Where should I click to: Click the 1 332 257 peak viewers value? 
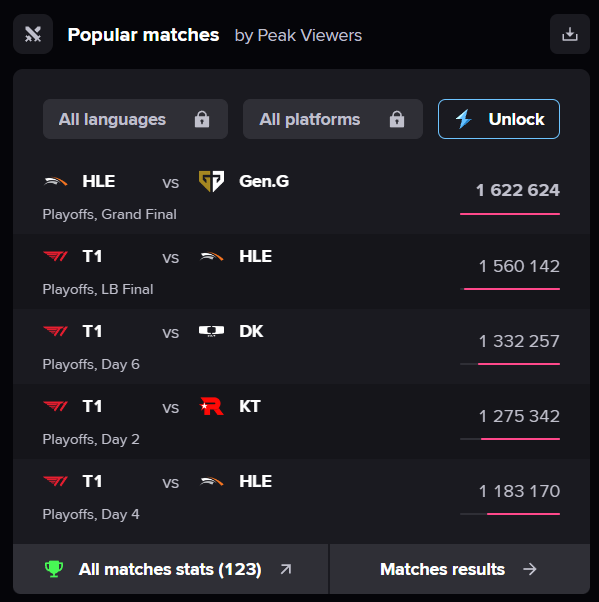(x=519, y=341)
